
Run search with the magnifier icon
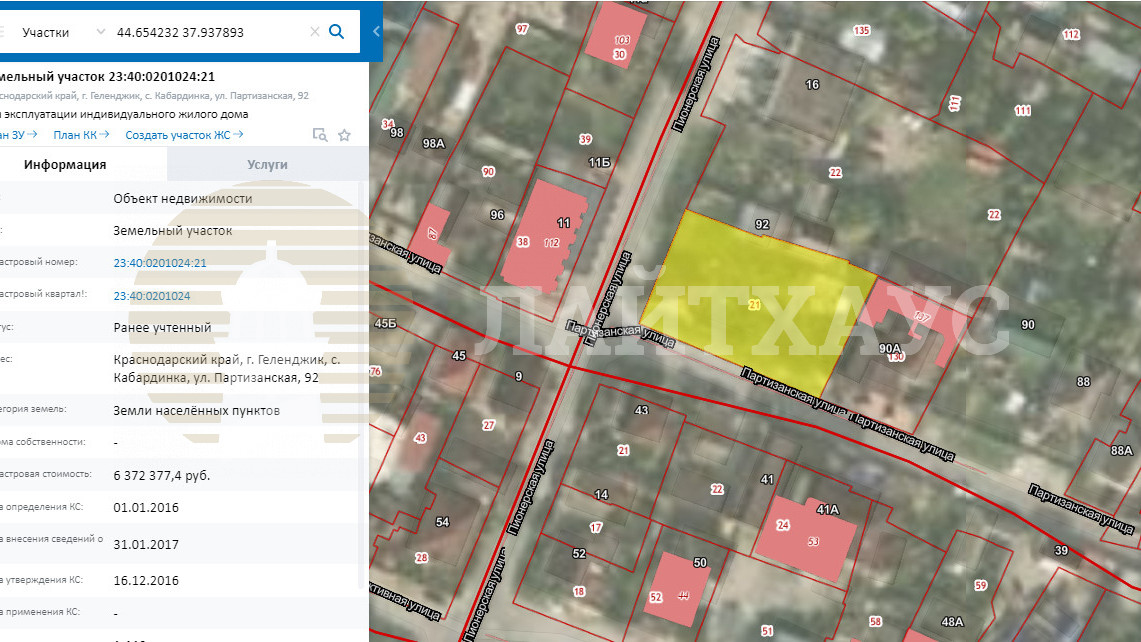tap(336, 31)
